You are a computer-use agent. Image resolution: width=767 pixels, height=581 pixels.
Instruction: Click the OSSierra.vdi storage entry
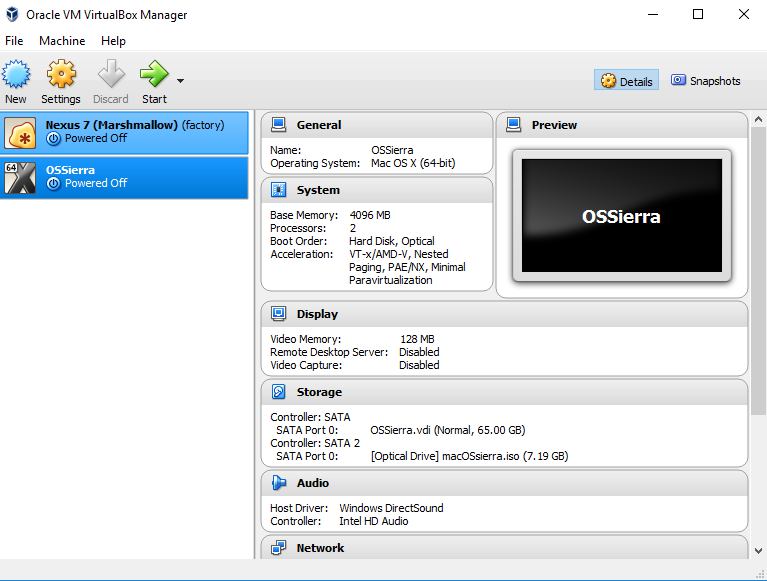(448, 430)
